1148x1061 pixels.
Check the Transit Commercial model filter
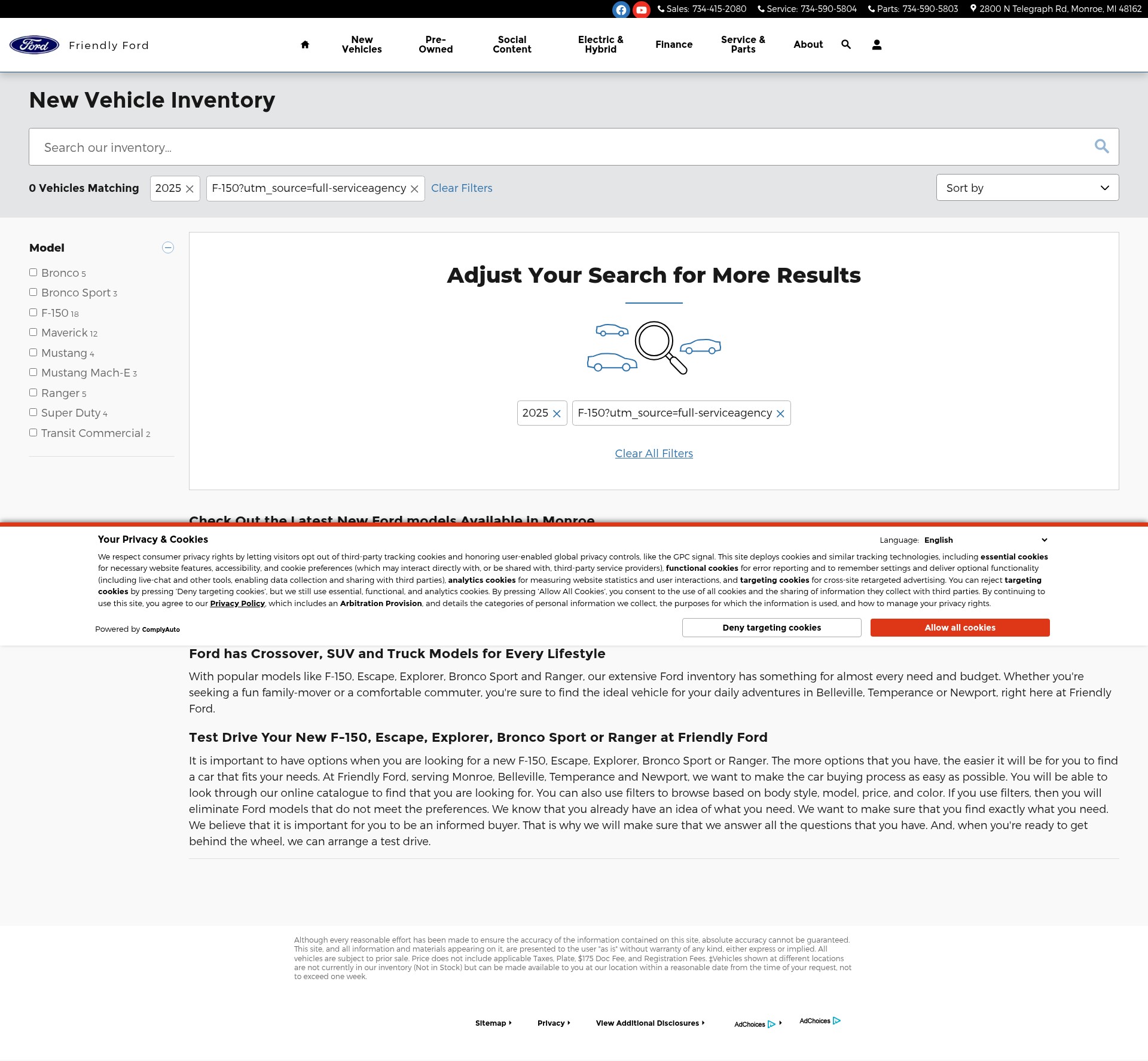click(33, 433)
